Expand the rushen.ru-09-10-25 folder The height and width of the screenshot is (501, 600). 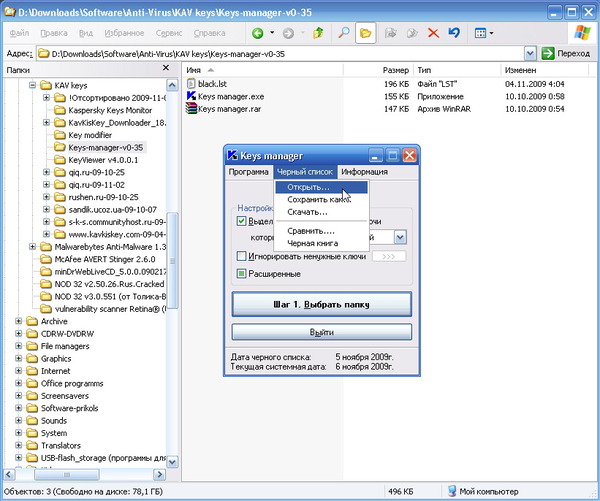(46, 197)
